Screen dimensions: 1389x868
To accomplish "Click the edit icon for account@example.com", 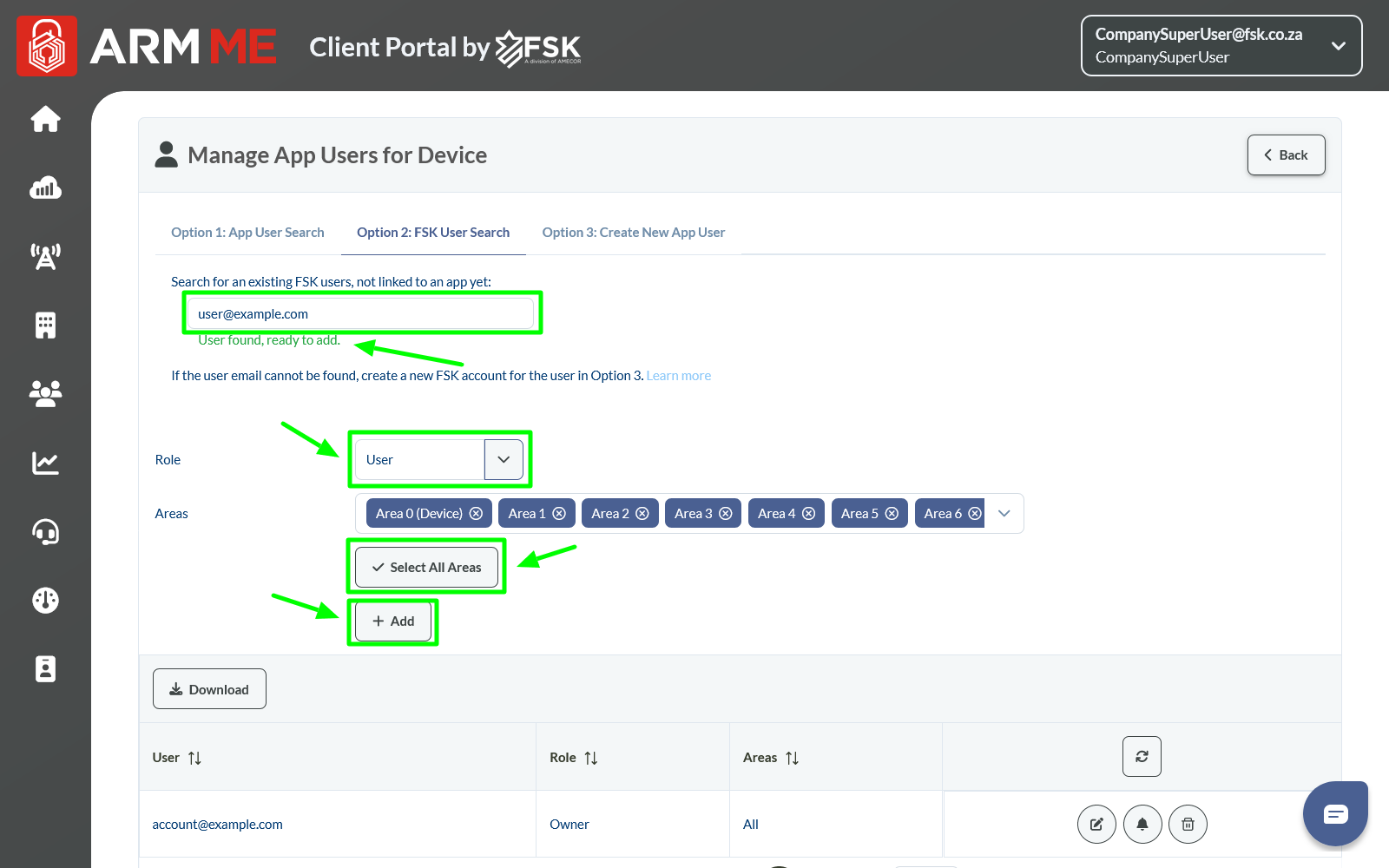I will click(x=1096, y=825).
